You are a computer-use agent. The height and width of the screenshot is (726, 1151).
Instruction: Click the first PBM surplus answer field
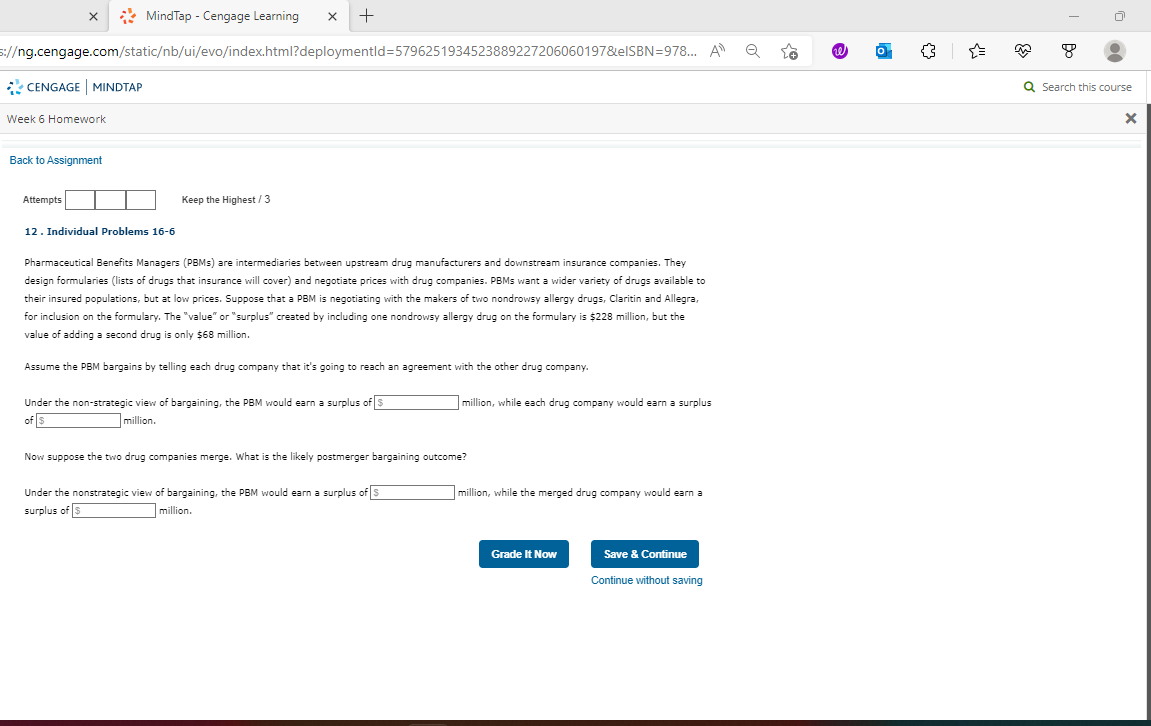[x=416, y=402]
